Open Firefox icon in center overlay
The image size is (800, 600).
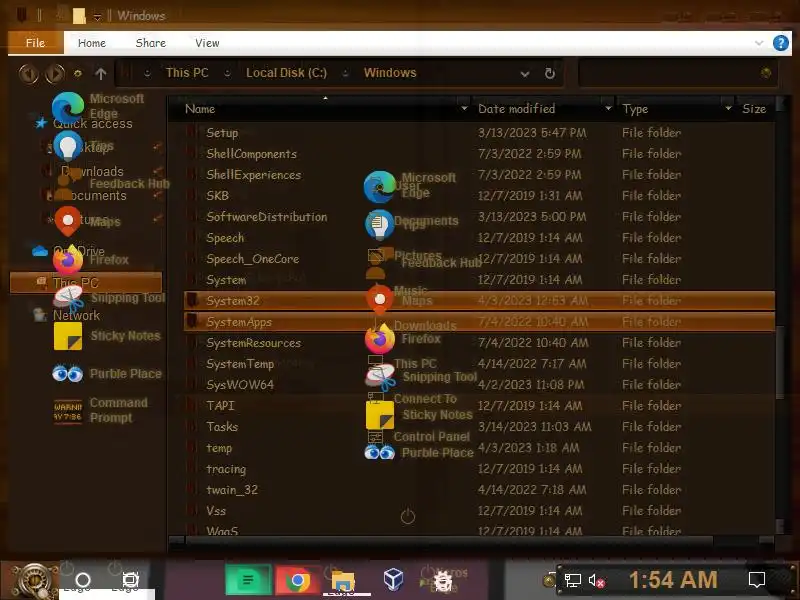coord(380,339)
